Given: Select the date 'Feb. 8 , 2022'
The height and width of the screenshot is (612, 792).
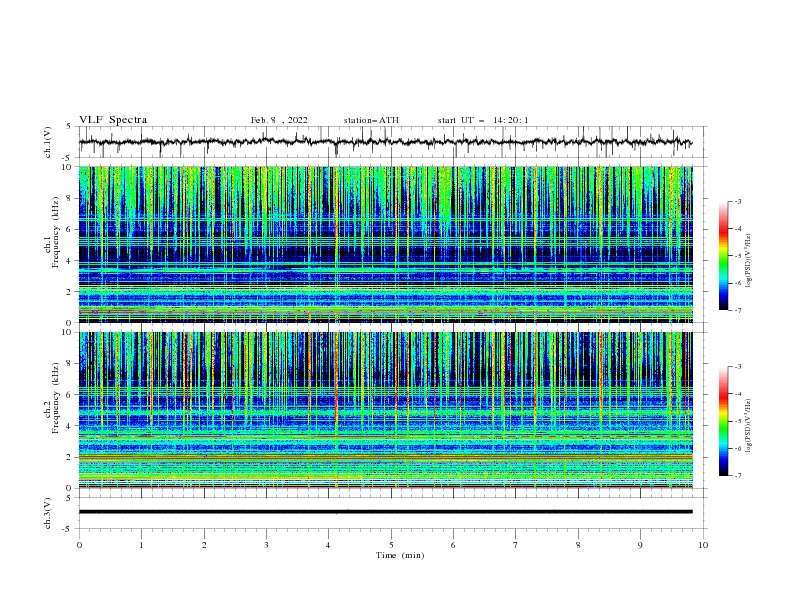Looking at the screenshot, I should click(x=279, y=120).
